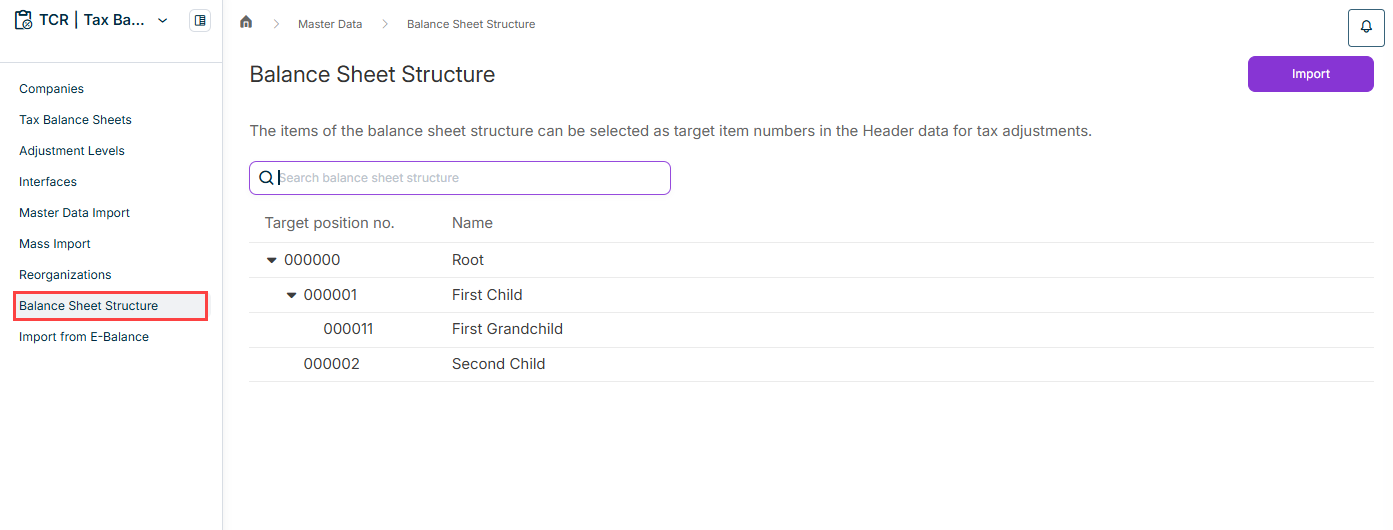Open notifications bell icon
This screenshot has height=530, width=1393.
tap(1366, 27)
